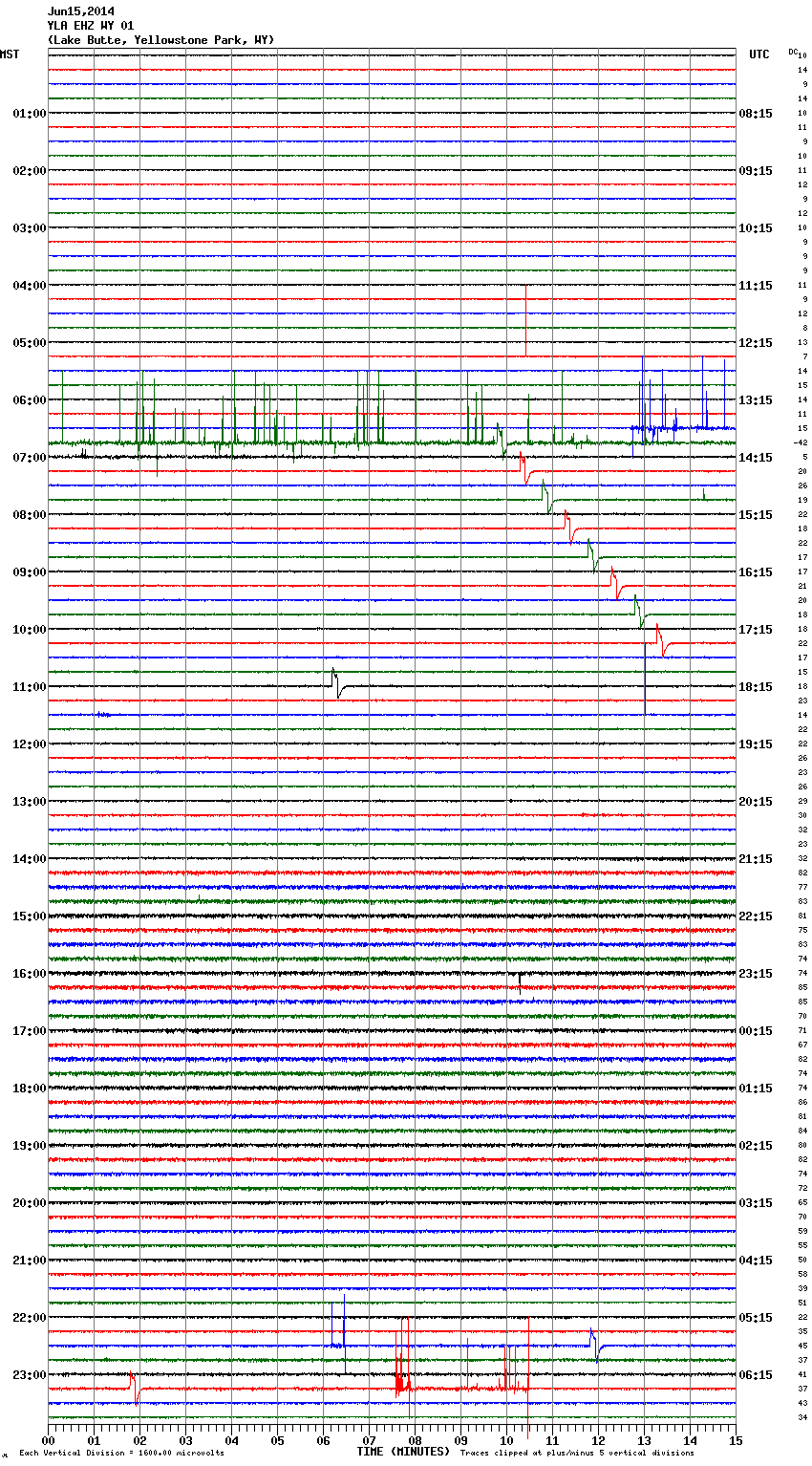Click the '13:15' UTC row label
Image resolution: width=812 pixels, height=1466 pixels.
(756, 400)
